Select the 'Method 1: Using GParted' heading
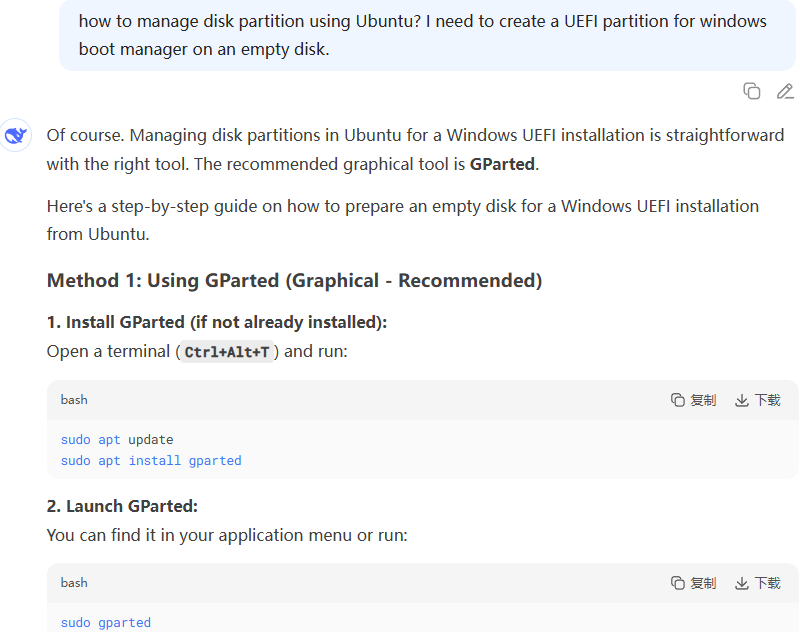 pyautogui.click(x=294, y=281)
